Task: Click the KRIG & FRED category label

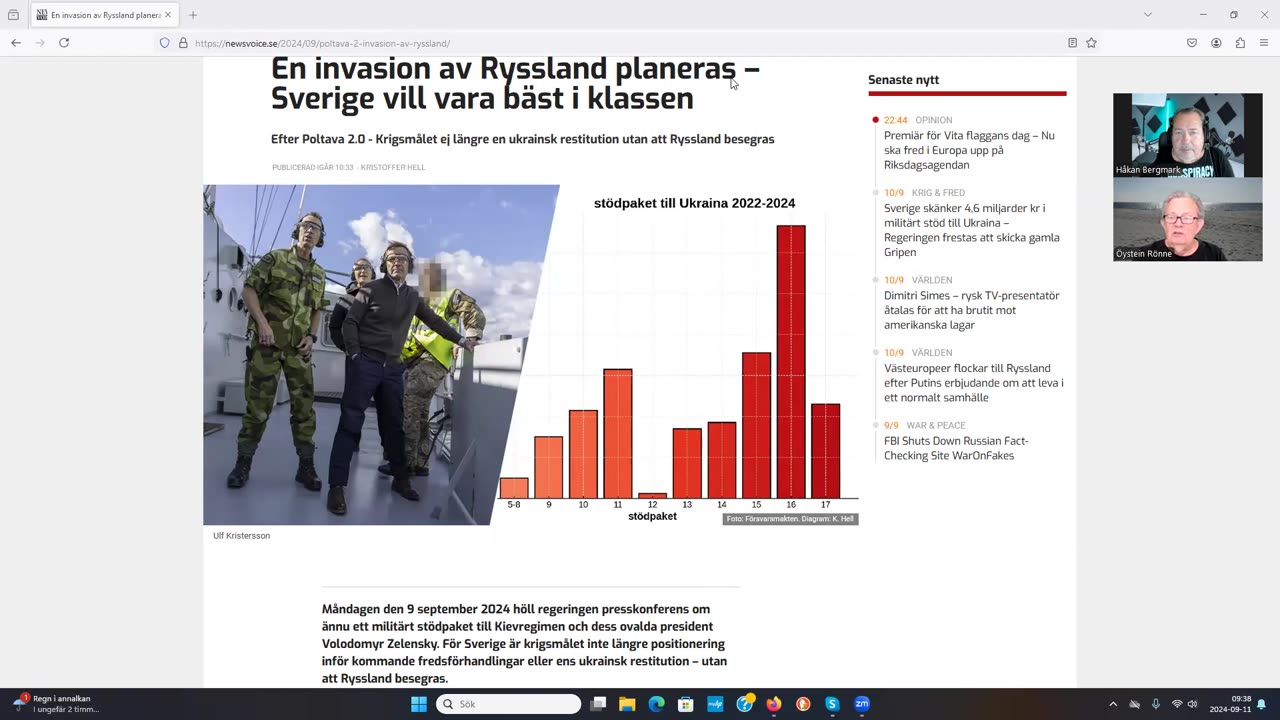Action: pos(938,193)
